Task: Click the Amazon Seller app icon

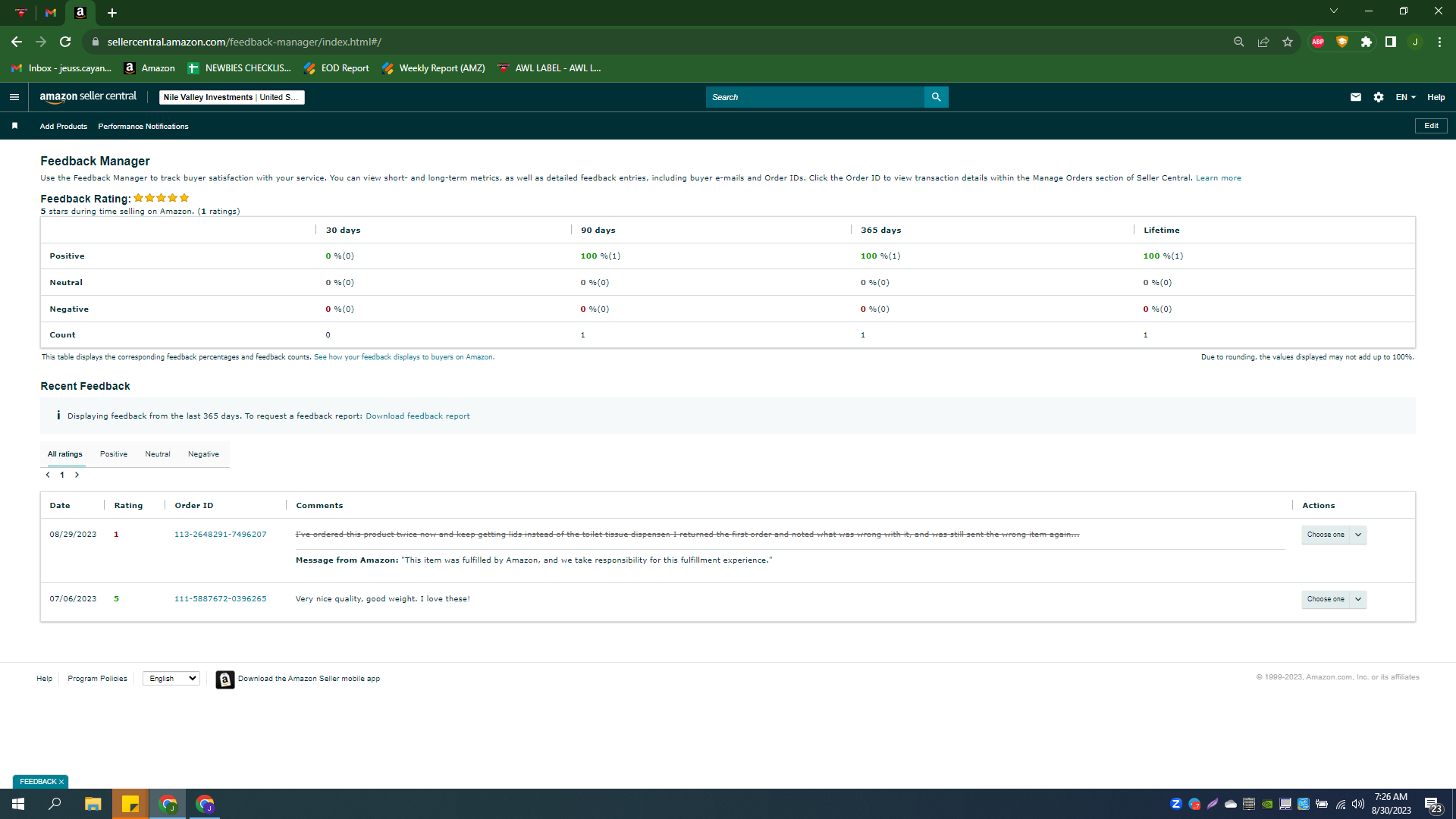Action: (x=224, y=679)
